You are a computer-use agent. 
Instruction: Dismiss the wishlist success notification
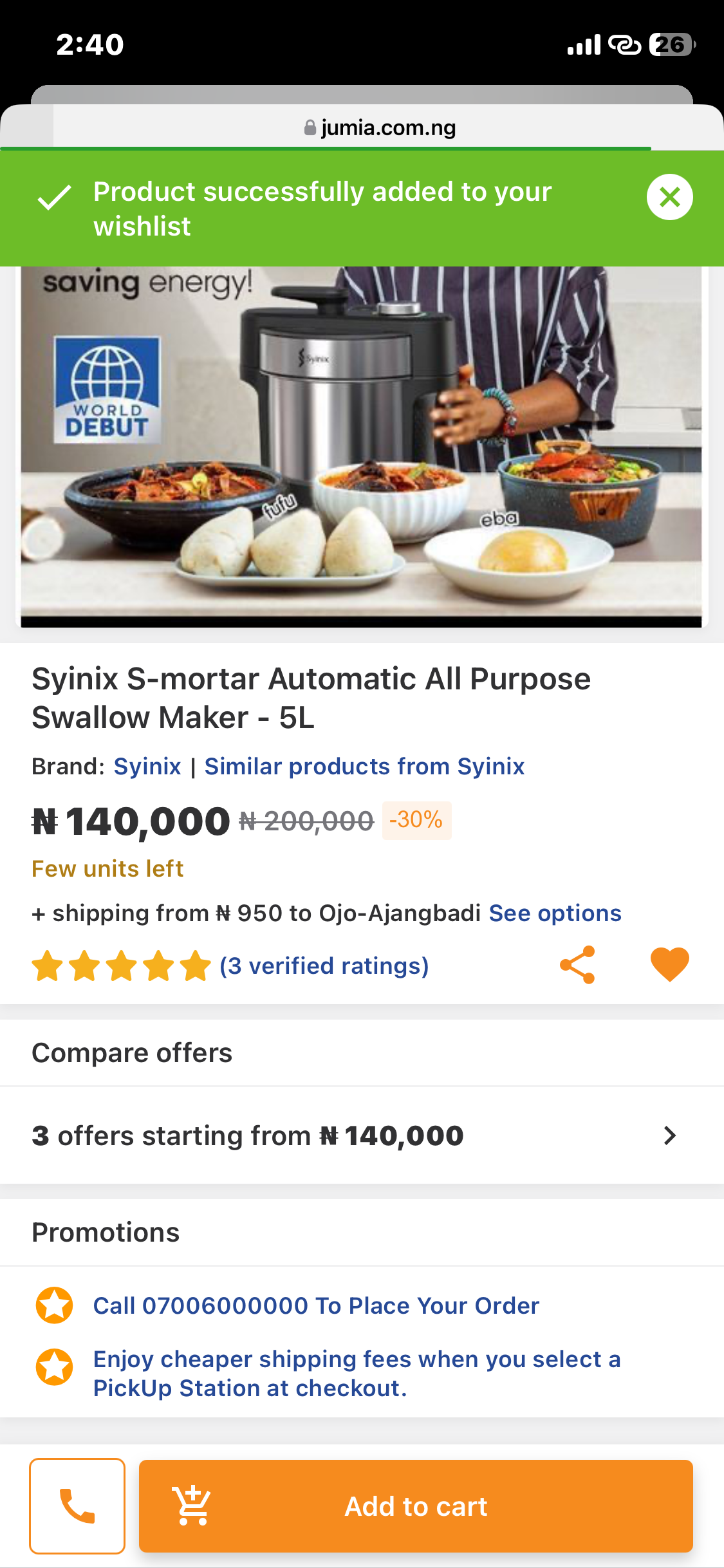(x=669, y=197)
